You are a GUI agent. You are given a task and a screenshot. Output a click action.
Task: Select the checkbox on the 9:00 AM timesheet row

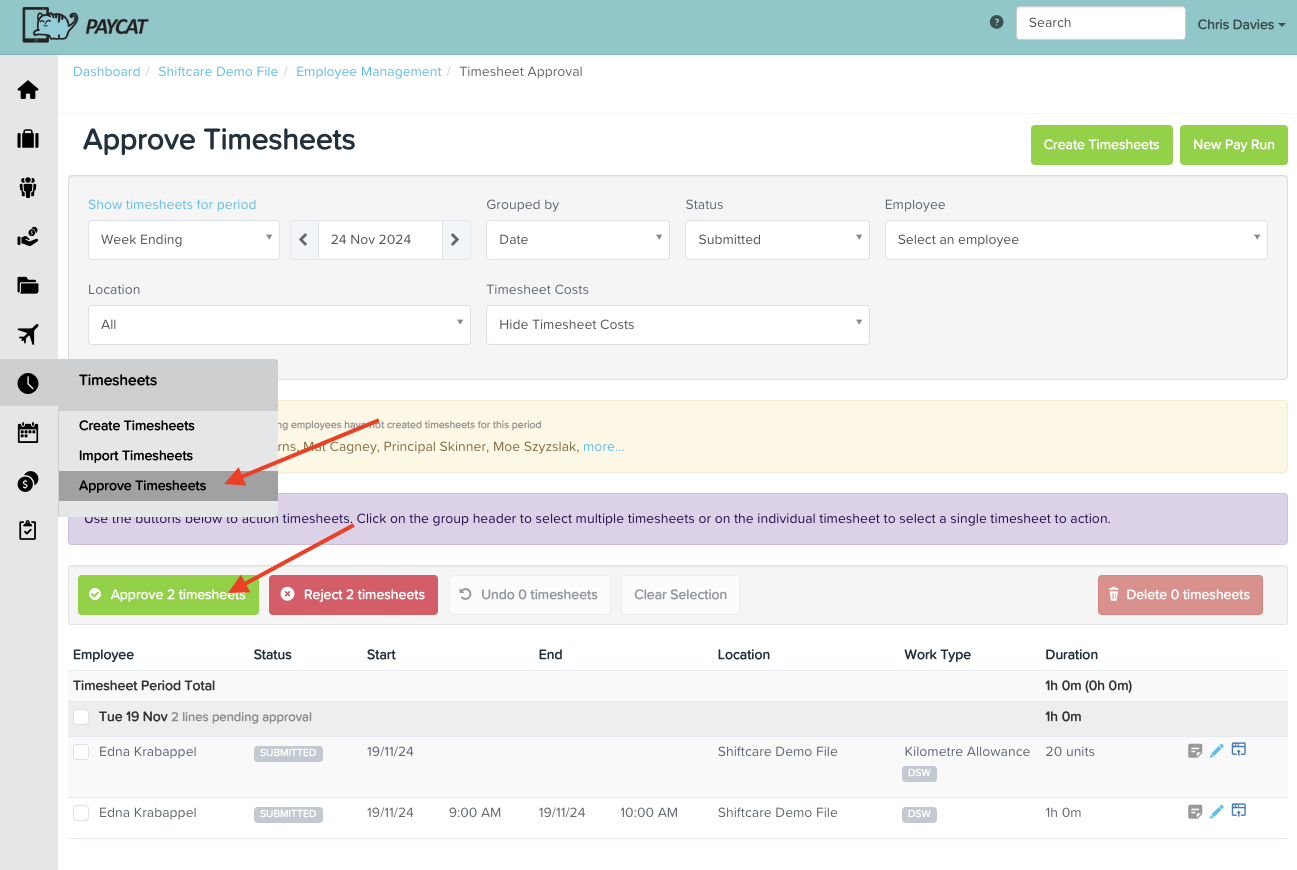[x=81, y=812]
